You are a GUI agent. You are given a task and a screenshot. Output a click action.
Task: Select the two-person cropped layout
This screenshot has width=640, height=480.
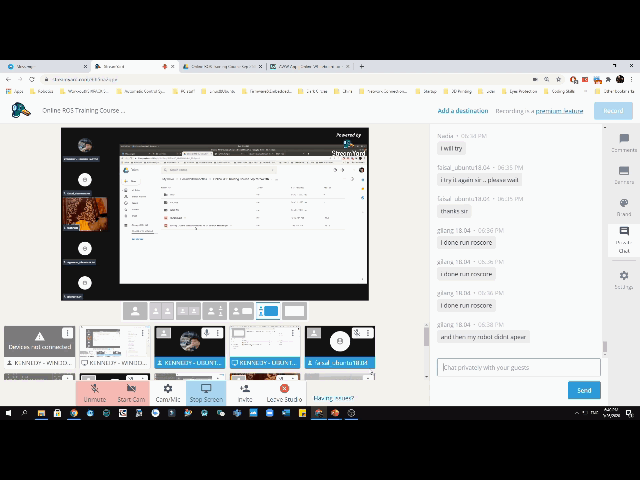162,311
